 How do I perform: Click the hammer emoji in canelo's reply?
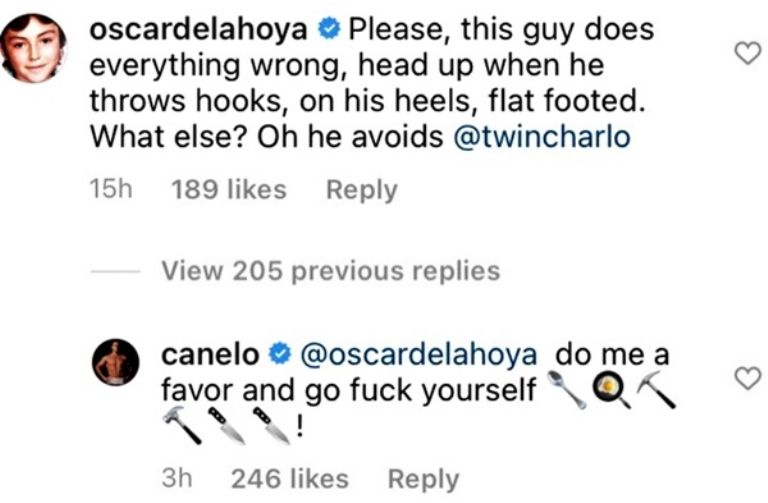pos(183,425)
